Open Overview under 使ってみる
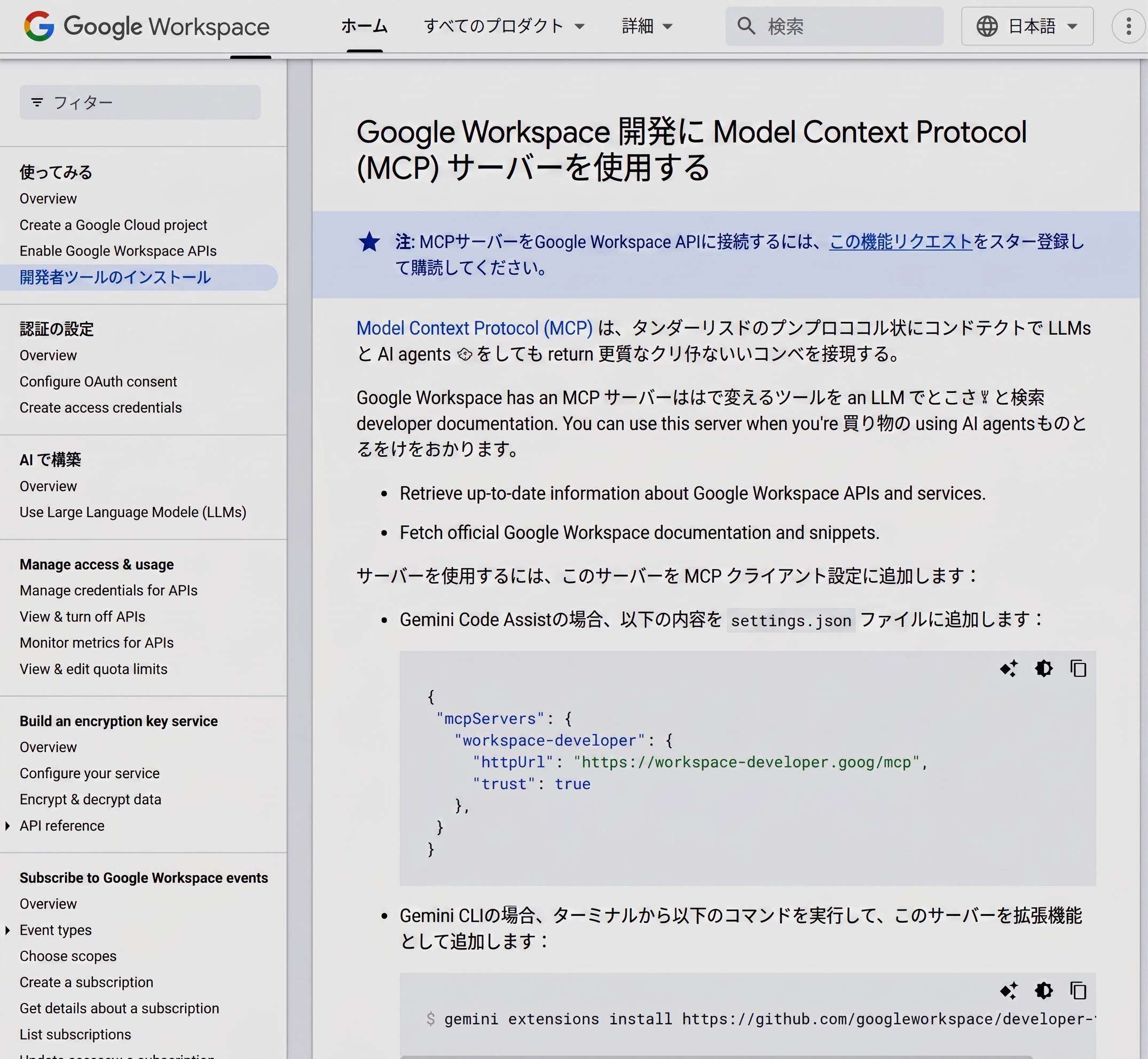The image size is (1148, 1059). 48,199
